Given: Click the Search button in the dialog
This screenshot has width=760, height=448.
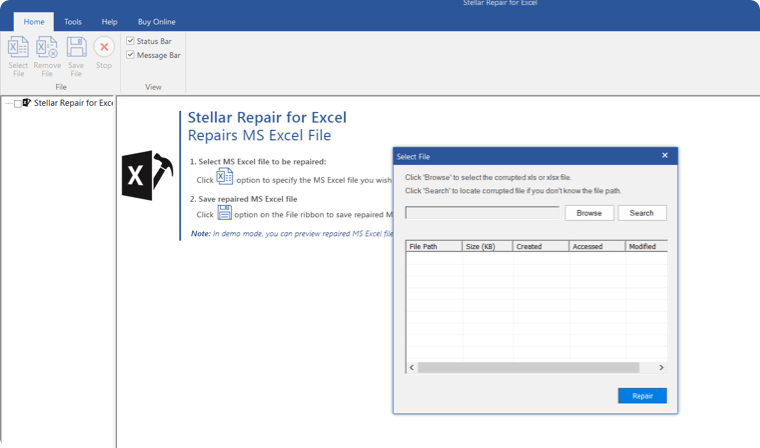Looking at the screenshot, I should (641, 213).
